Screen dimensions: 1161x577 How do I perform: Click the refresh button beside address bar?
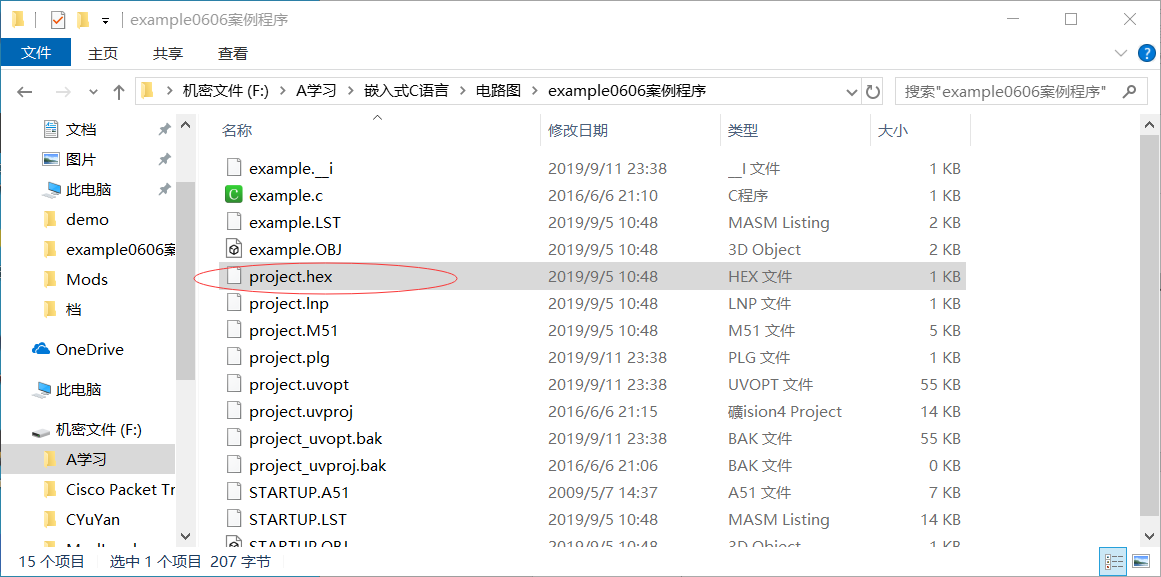point(873,92)
